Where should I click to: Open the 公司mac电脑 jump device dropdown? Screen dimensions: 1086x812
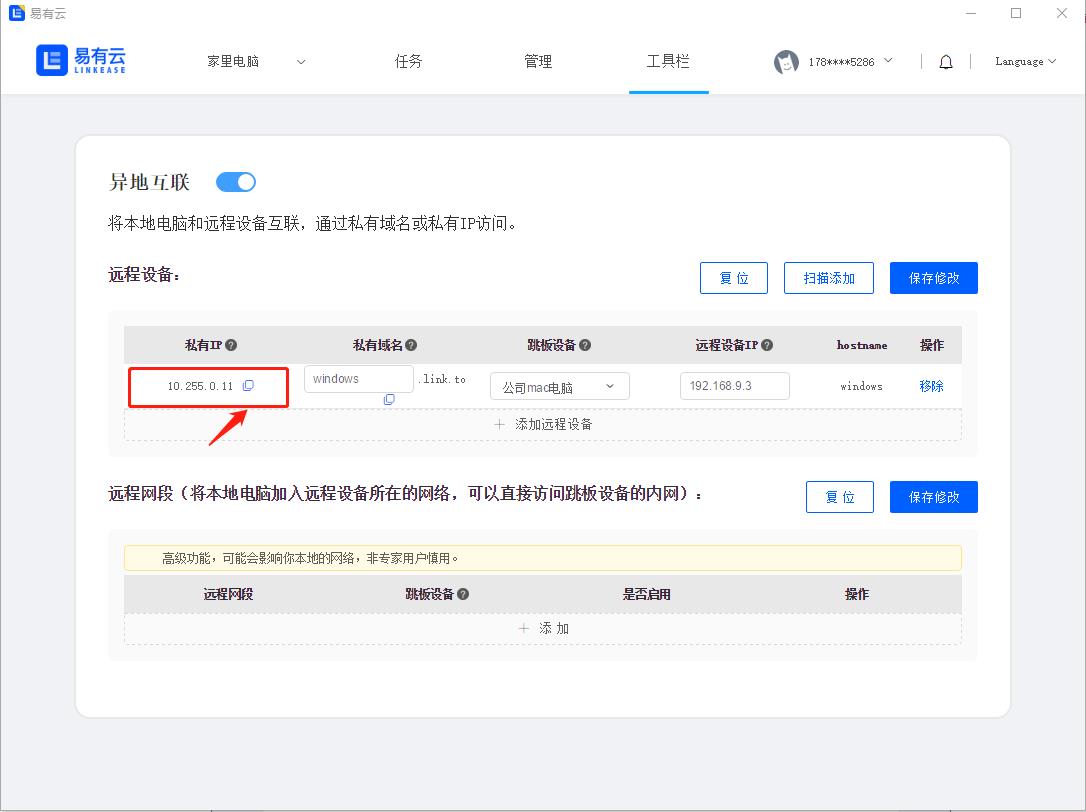pos(560,387)
